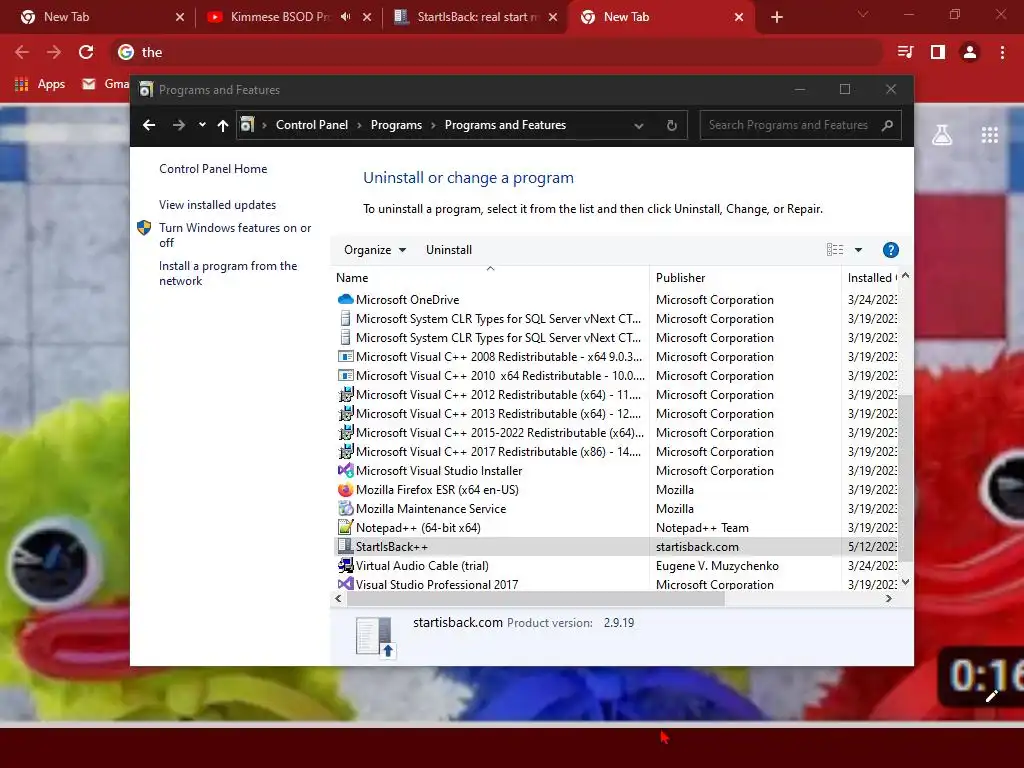Sort list by Name column header
The height and width of the screenshot is (768, 1024).
click(x=490, y=278)
